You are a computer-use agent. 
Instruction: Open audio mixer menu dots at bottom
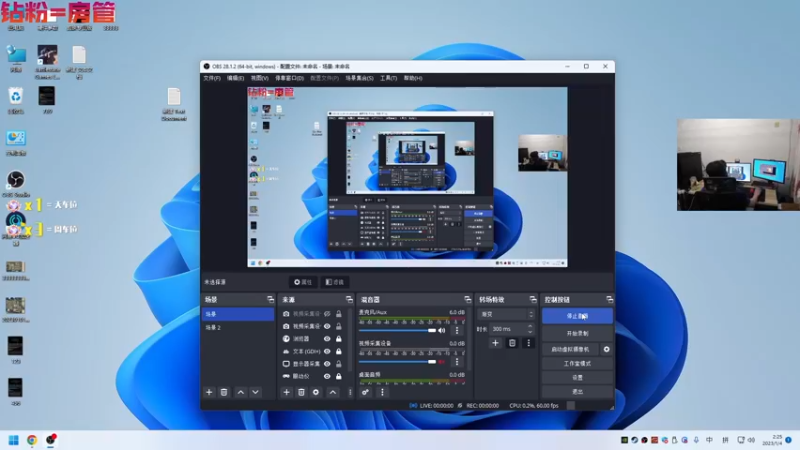[382, 392]
